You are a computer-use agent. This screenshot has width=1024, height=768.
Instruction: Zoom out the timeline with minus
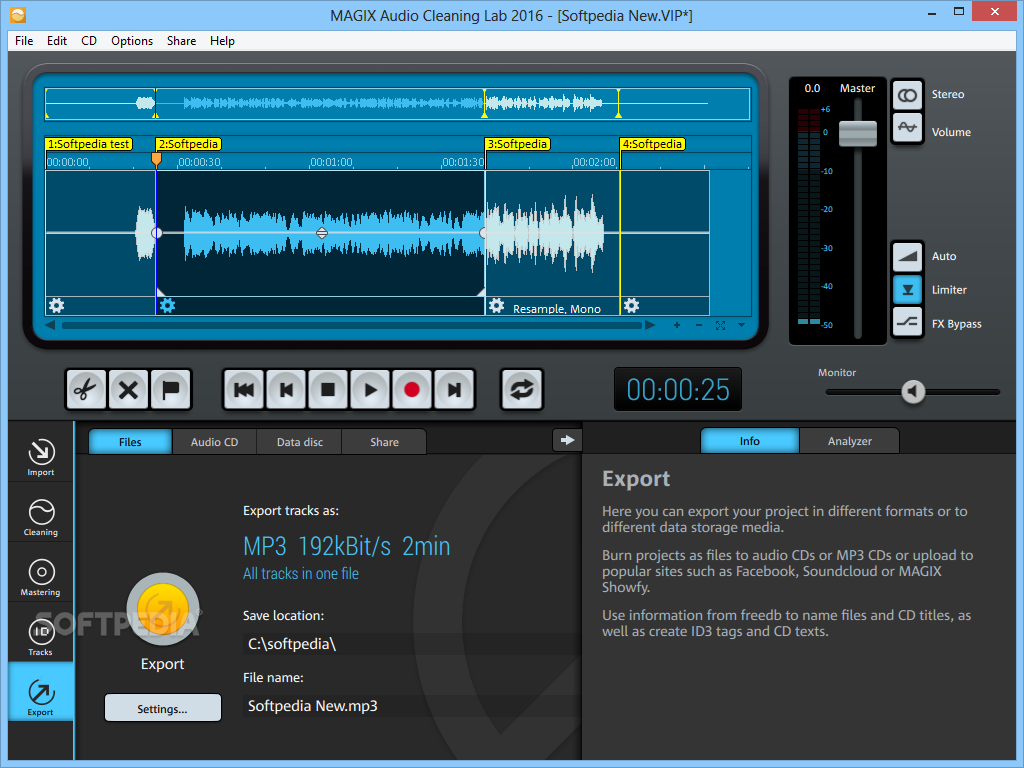pos(699,325)
